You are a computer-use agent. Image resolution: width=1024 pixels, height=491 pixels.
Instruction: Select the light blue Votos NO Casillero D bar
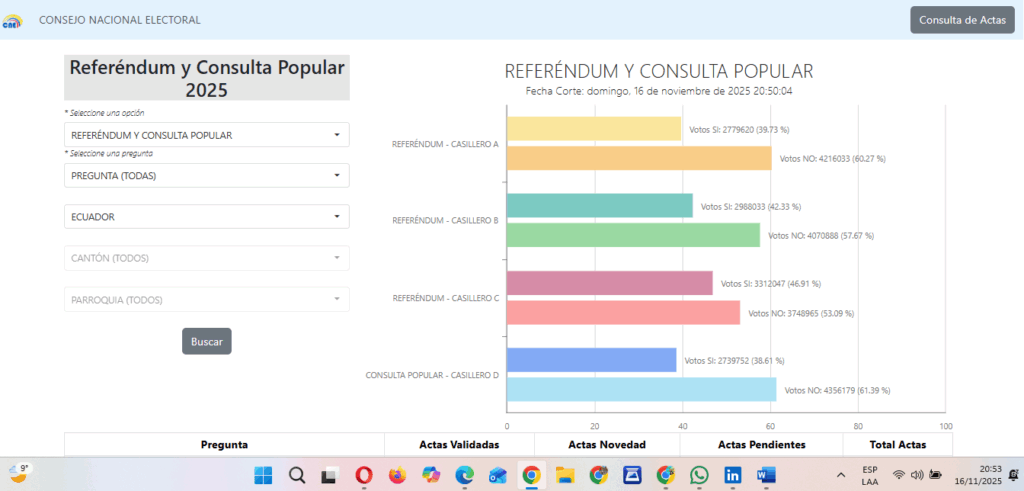[x=641, y=389]
